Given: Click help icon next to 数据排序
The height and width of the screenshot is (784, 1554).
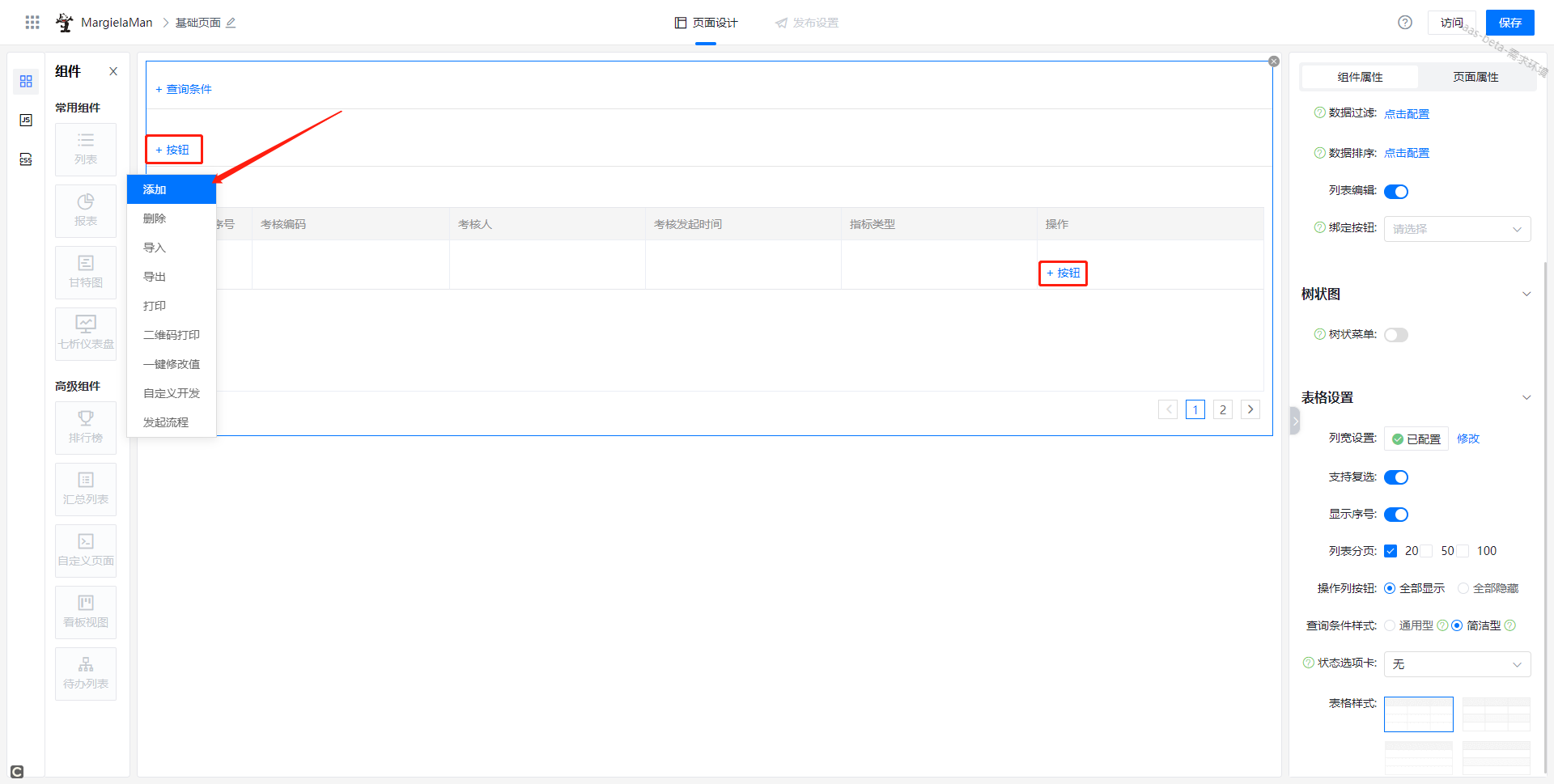Looking at the screenshot, I should click(x=1320, y=152).
